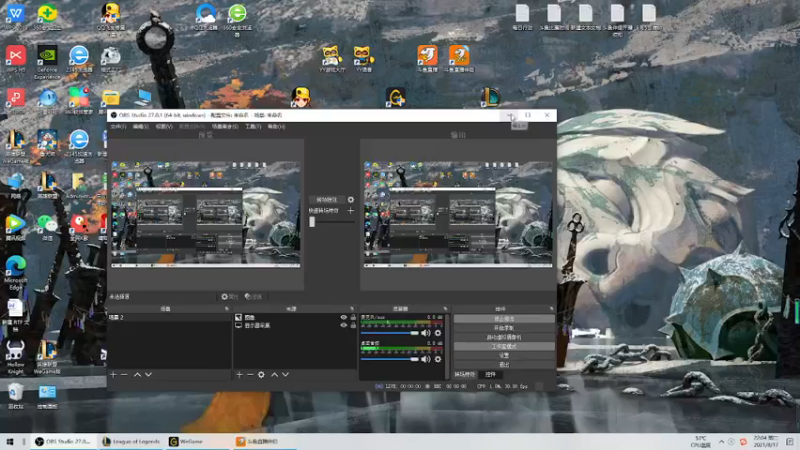Open Microsoft Edge desktop shortcut
Image resolution: width=800 pixels, height=450 pixels.
point(15,272)
